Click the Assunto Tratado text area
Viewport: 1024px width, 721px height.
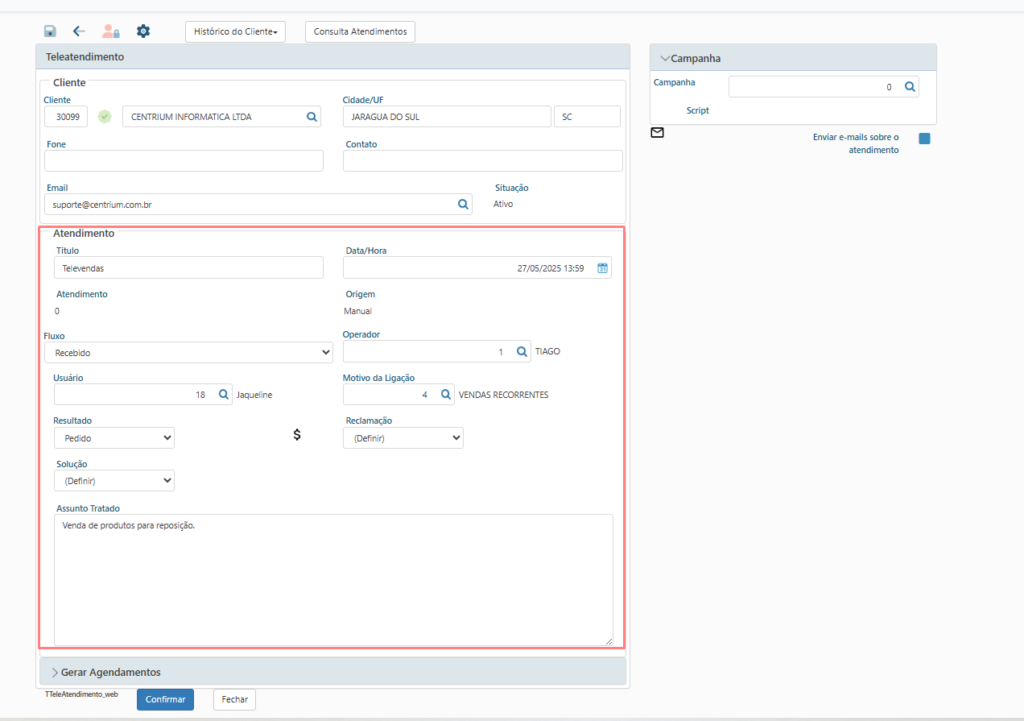[333, 580]
